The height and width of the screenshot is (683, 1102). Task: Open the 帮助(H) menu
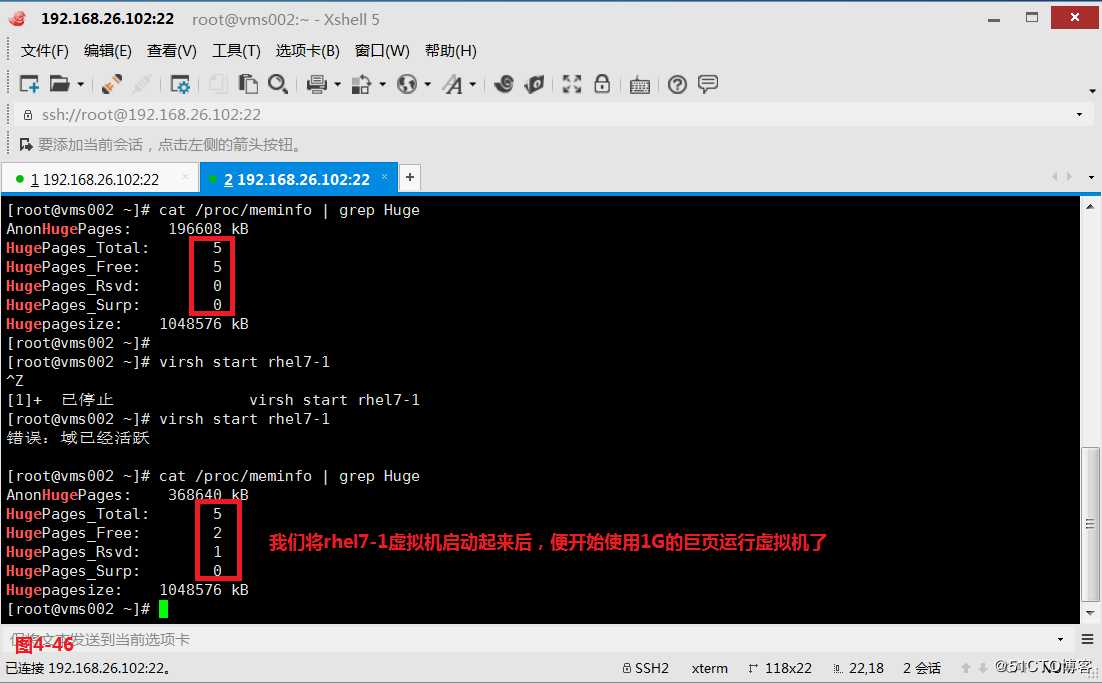coord(450,51)
